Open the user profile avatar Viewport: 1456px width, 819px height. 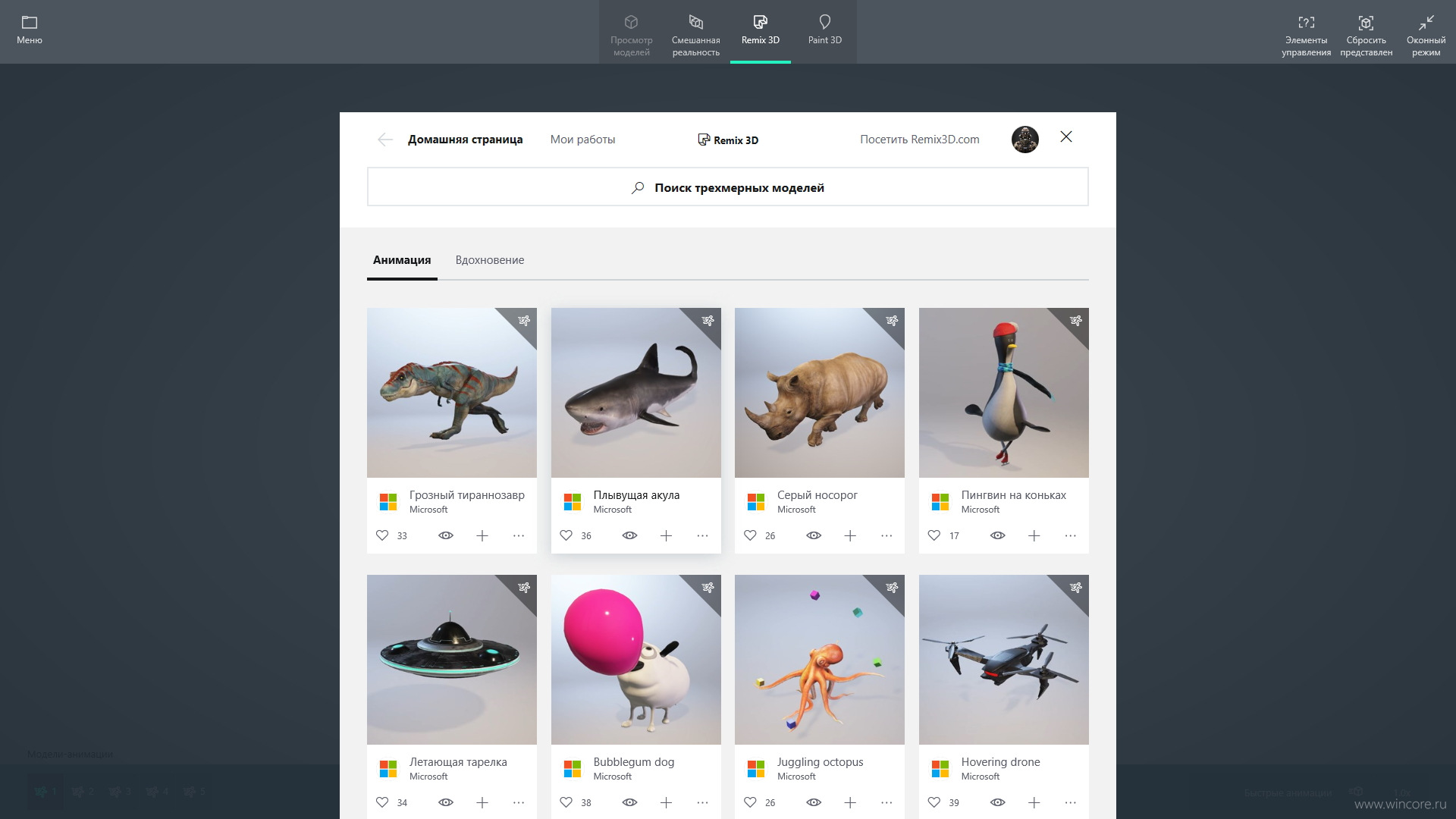pyautogui.click(x=1025, y=140)
